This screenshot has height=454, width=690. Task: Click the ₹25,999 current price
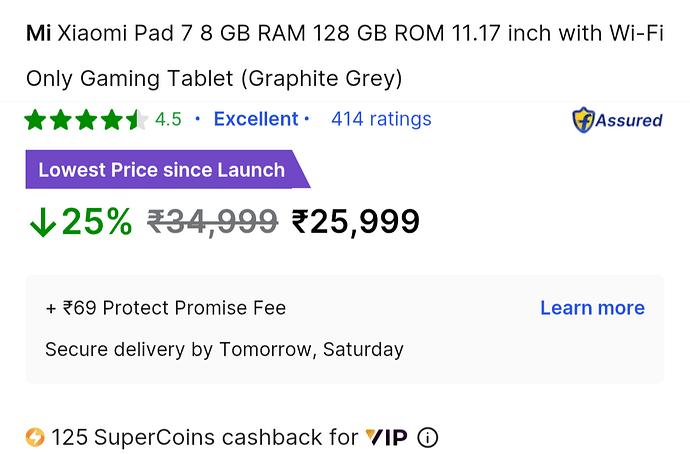[x=356, y=222]
